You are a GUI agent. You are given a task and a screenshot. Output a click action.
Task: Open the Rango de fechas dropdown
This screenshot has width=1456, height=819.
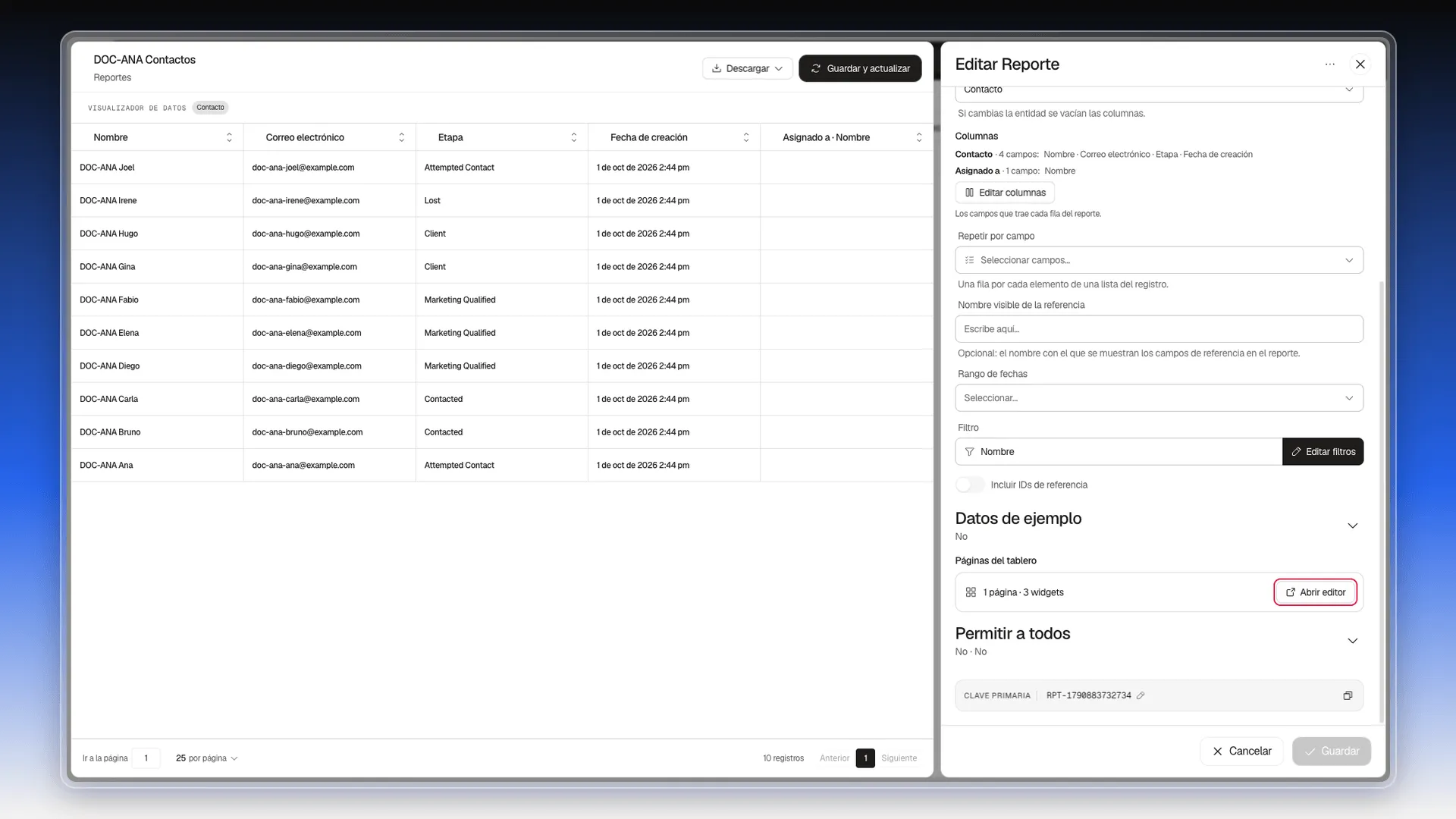(1159, 398)
